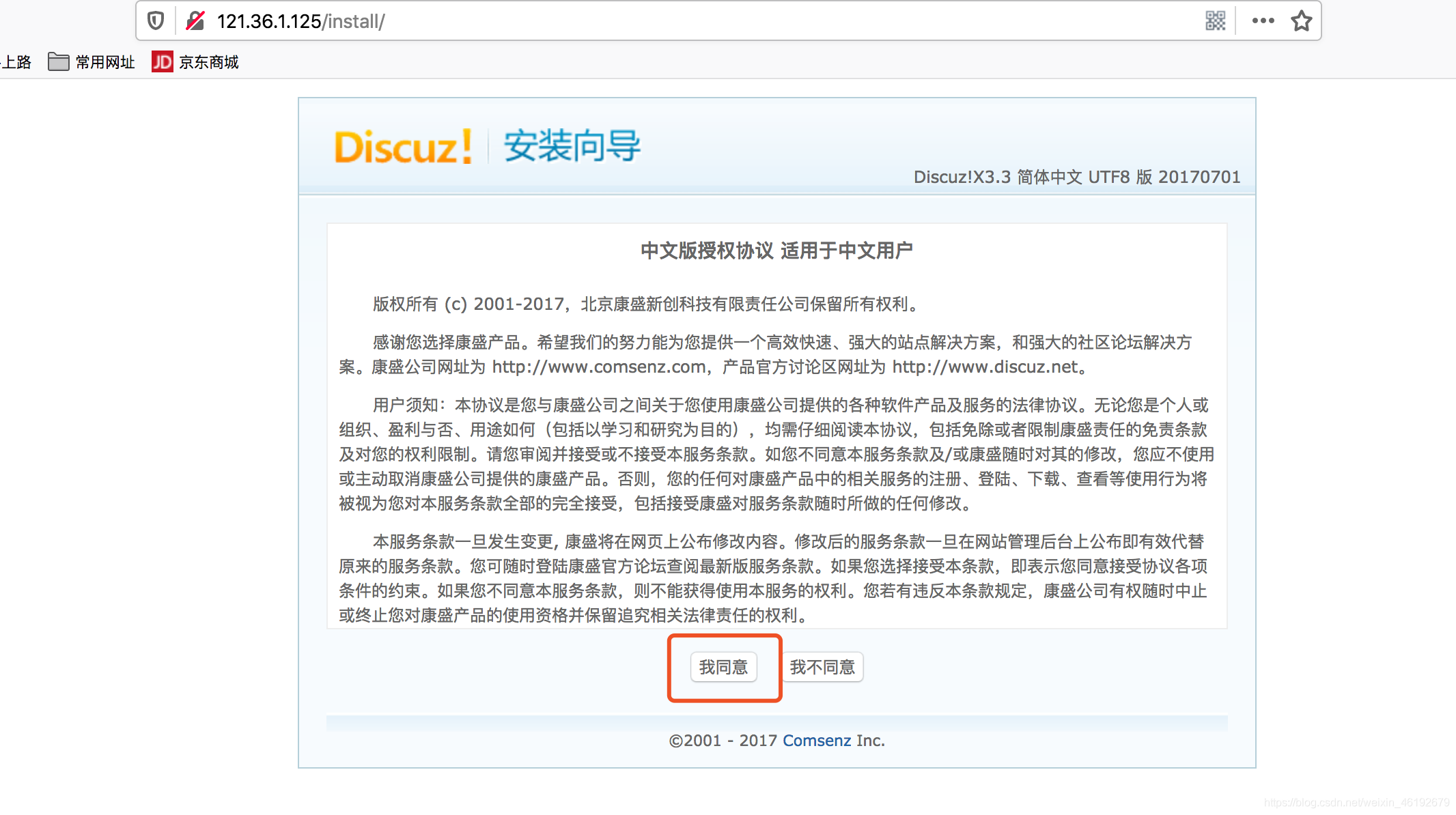This screenshot has width=1456, height=815.
Task: Open the 常用网址 bookmarks folder
Action: click(x=92, y=62)
